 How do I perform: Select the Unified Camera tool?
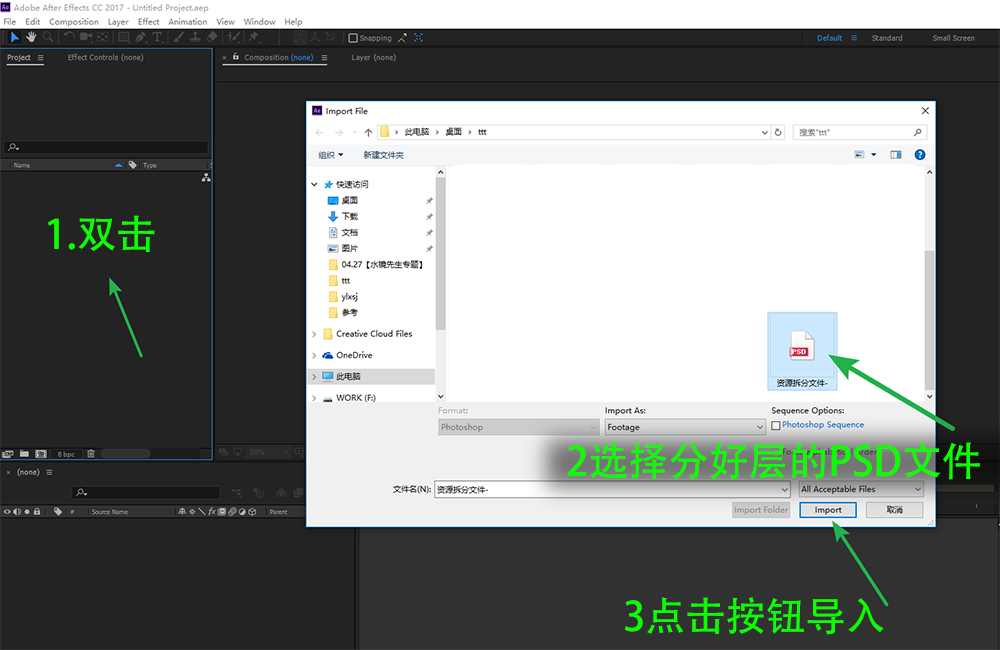point(85,38)
